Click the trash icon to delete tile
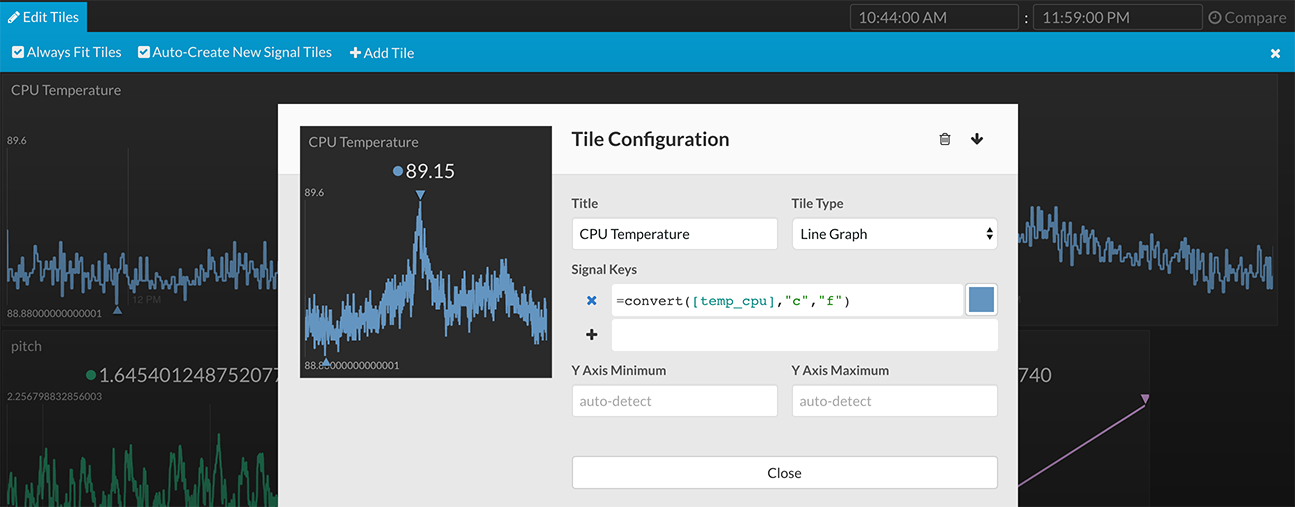 [x=945, y=139]
